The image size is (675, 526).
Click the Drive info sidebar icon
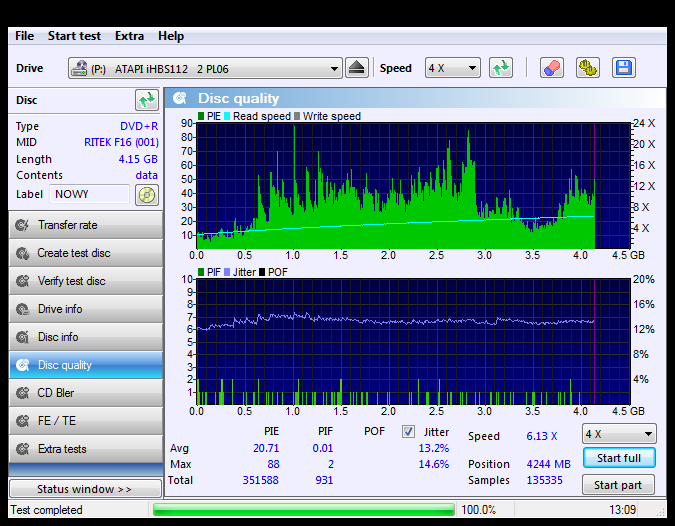tap(22, 309)
